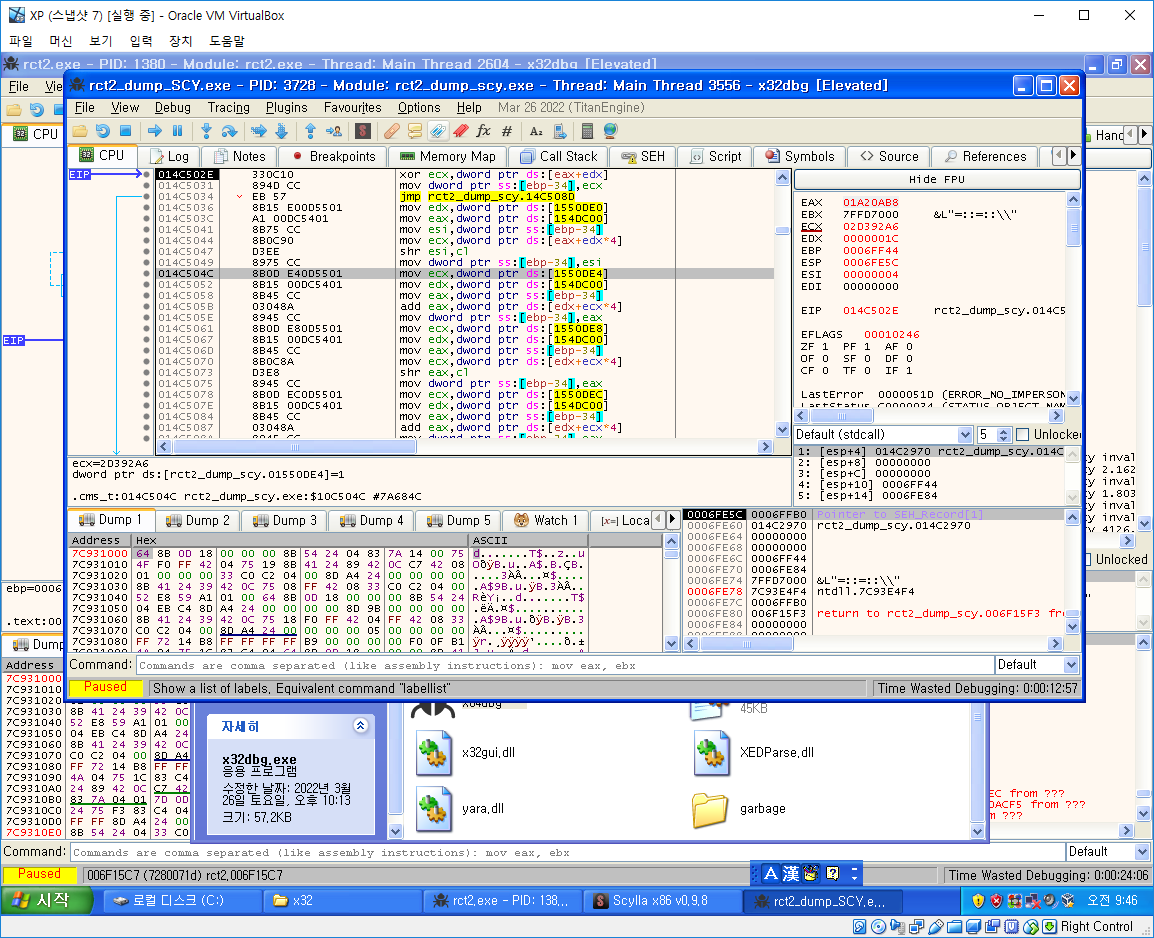The width and height of the screenshot is (1154, 938).
Task: Open the Default dropdown in background command bar
Action: [x=1108, y=852]
